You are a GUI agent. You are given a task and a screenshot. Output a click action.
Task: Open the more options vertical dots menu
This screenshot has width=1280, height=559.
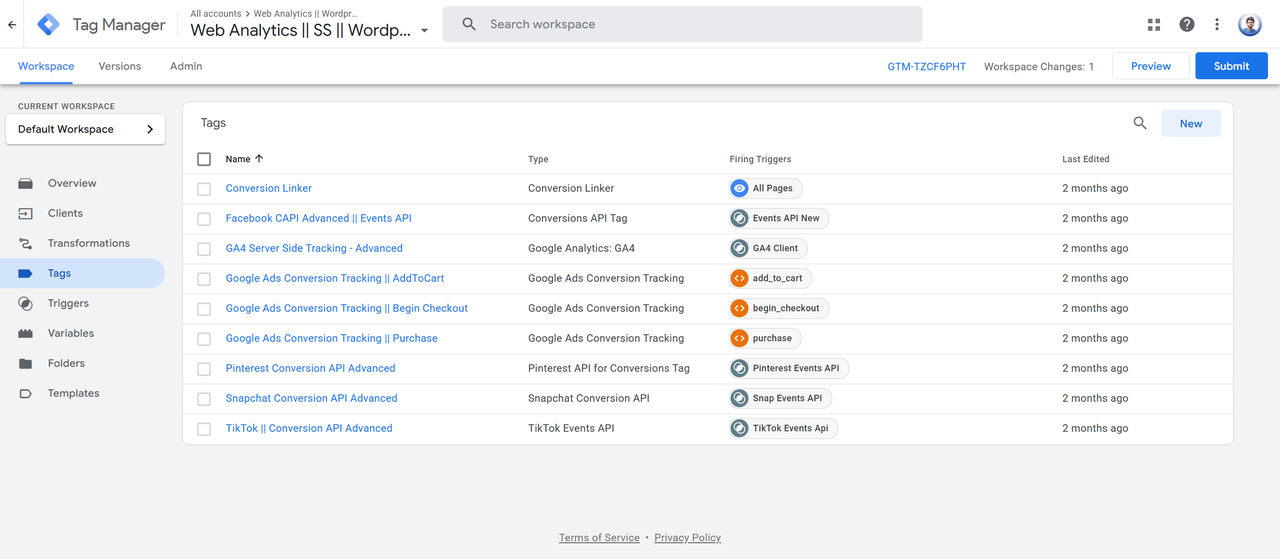1217,25
